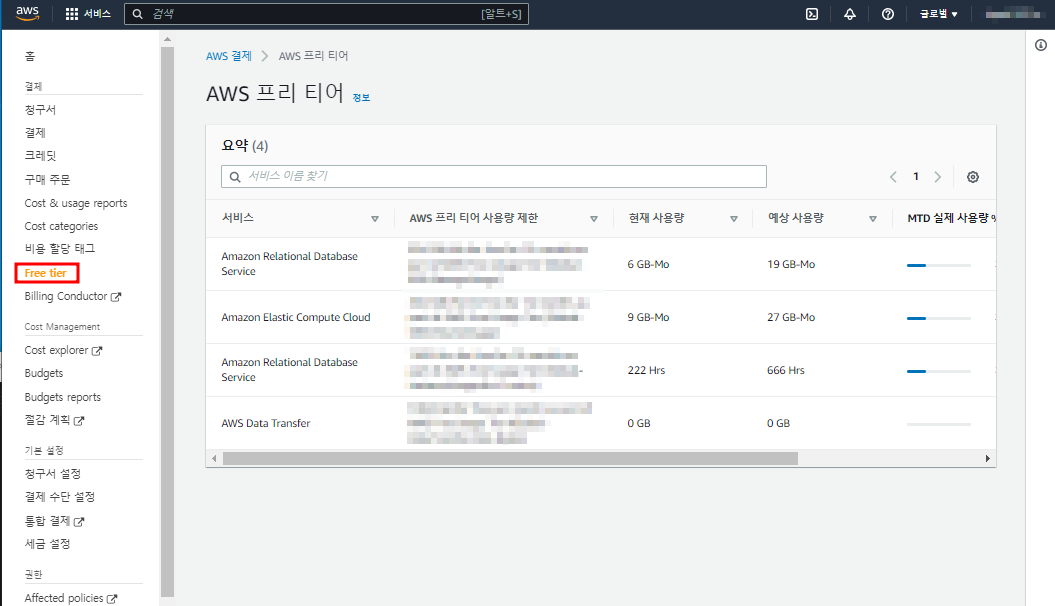
Task: Open Budgets in the sidebar
Action: click(x=44, y=373)
